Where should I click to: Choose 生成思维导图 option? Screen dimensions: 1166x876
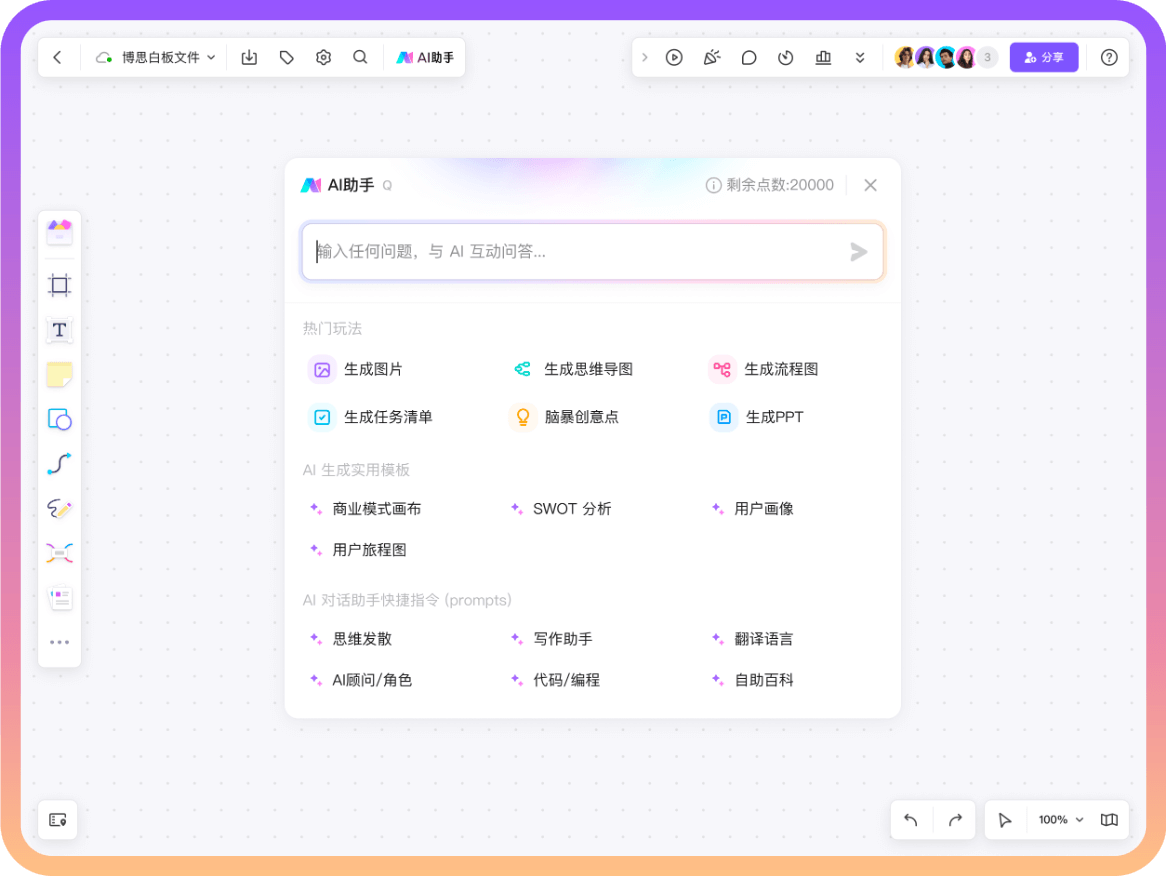(x=571, y=370)
